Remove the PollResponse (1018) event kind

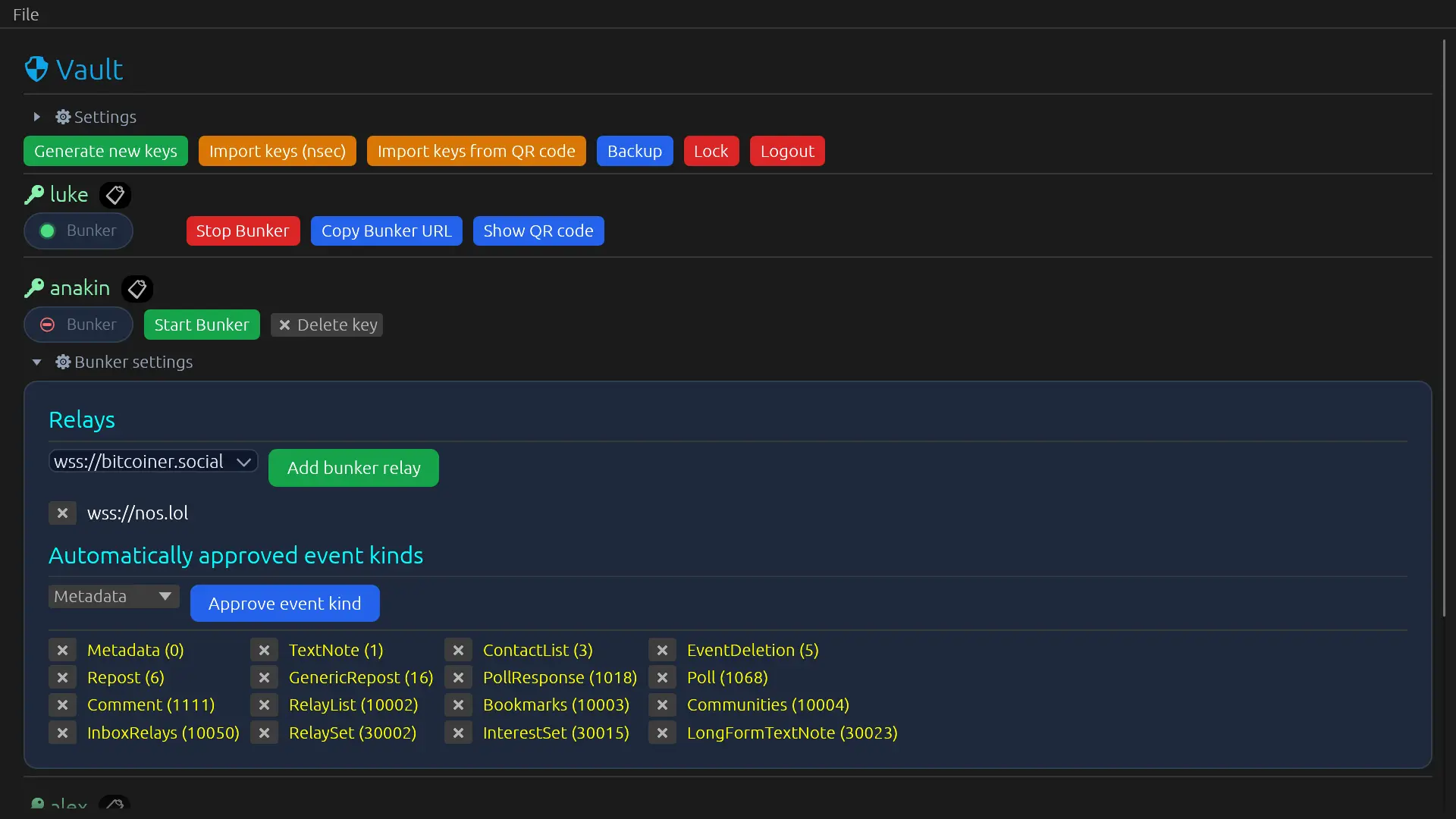tap(458, 677)
